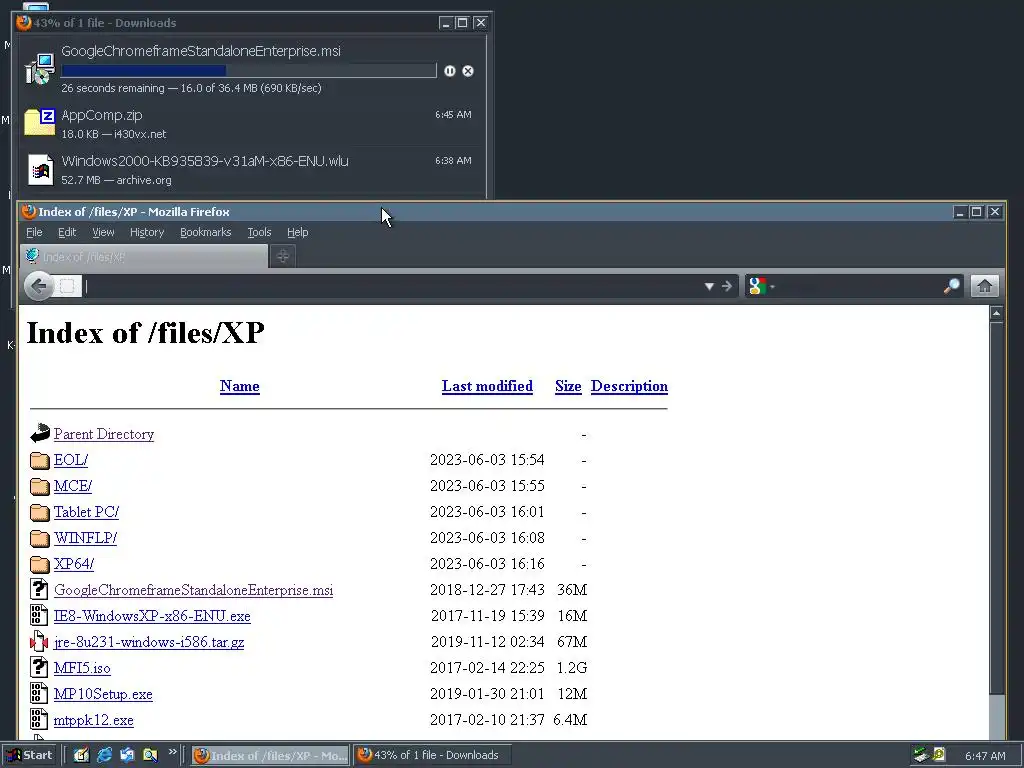This screenshot has height=768, width=1024.
Task: Click the WINFLP folder icon
Action: click(40, 538)
